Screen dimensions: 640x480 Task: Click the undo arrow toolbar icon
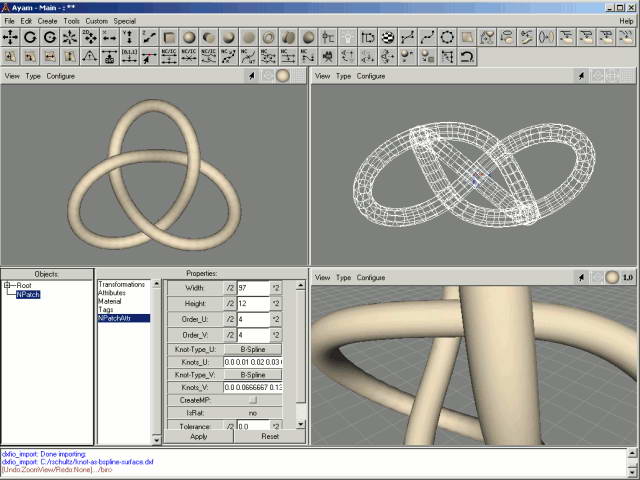[x=467, y=57]
